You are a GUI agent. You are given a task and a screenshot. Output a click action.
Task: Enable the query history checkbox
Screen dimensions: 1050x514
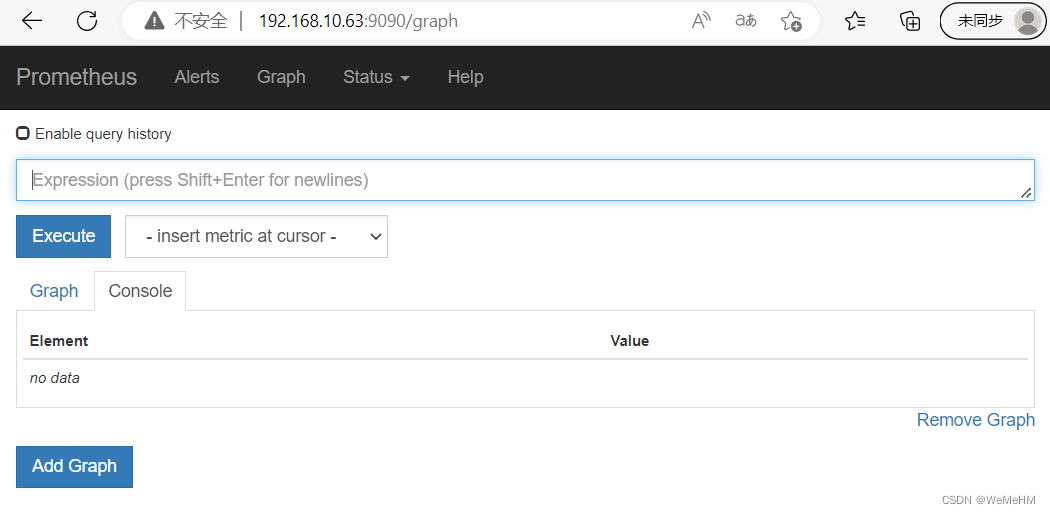(x=23, y=133)
